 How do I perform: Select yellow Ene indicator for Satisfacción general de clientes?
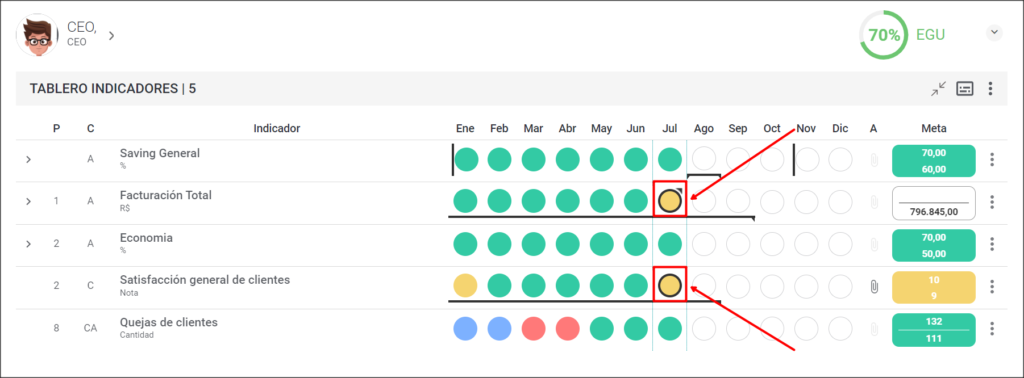pos(465,286)
